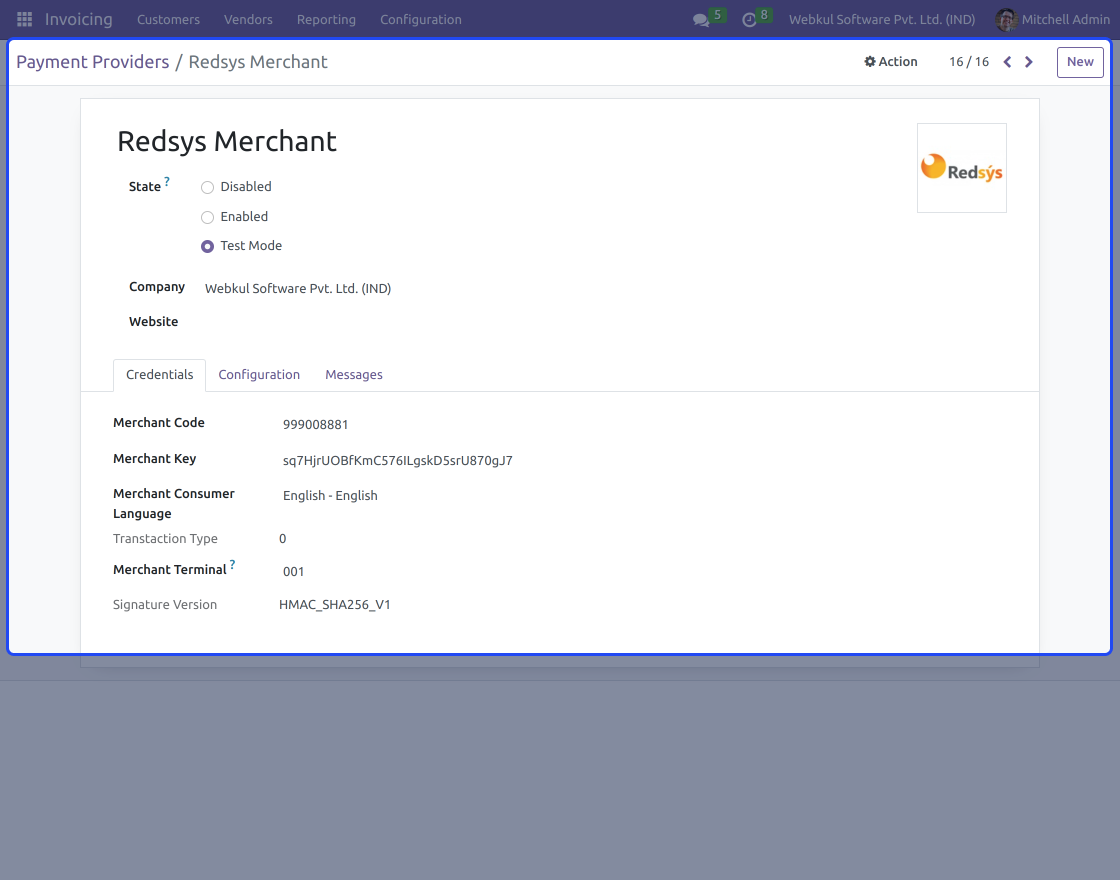Screen dimensions: 1120x880
Task: Click the Company field dropdown value
Action: [x=298, y=289]
